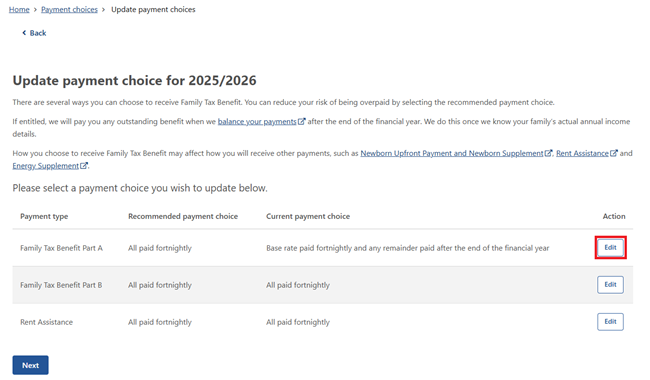
Task: Click external link icon beside Rent Assistance link
Action: (614, 153)
